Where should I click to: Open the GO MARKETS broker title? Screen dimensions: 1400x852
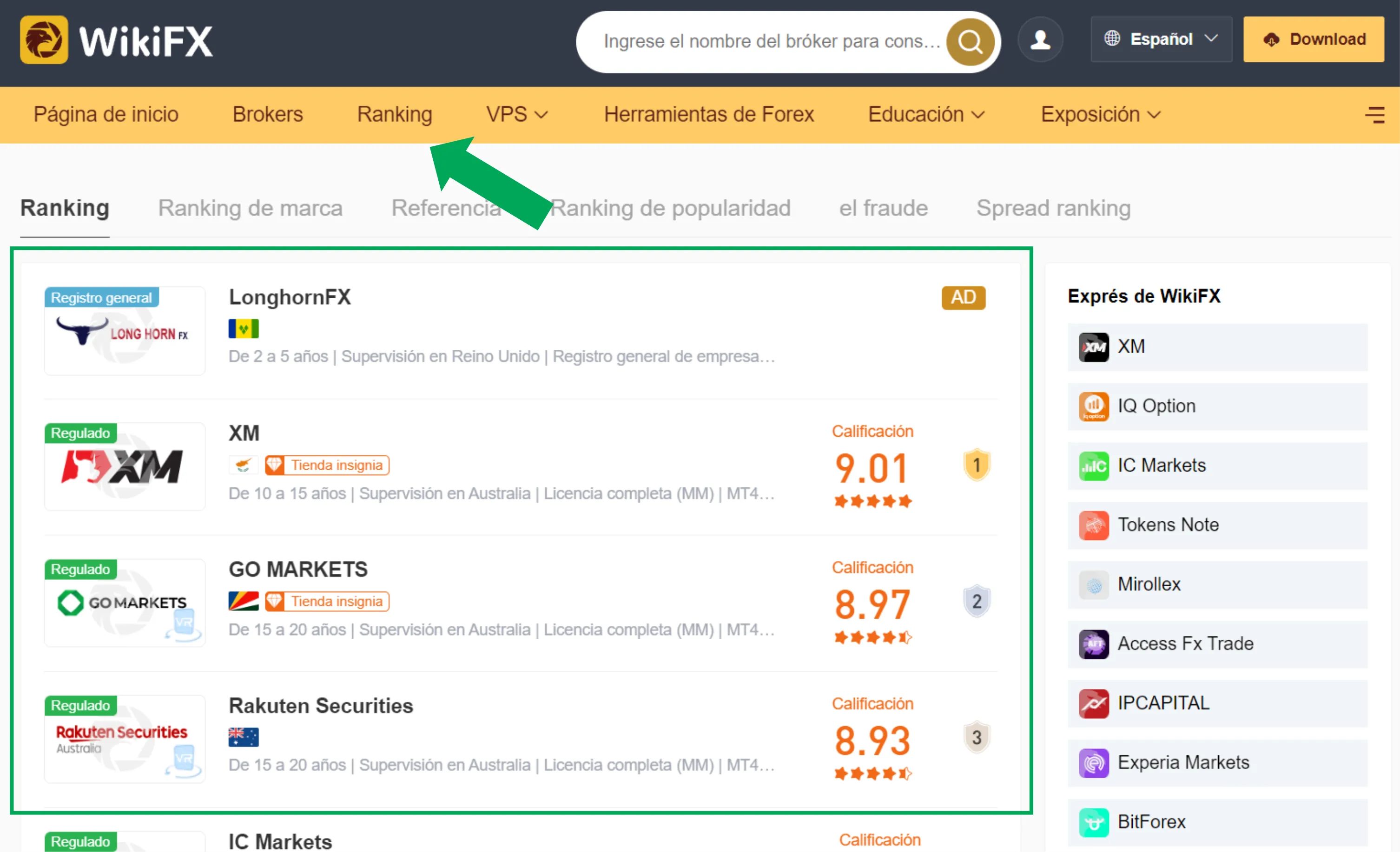(x=298, y=569)
